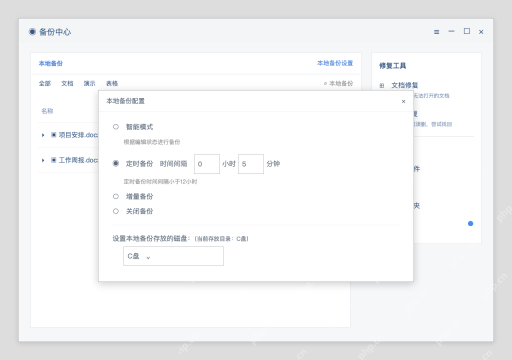Select the 智能模式 radio option
Viewport: 512px width, 360px height.
(x=116, y=127)
